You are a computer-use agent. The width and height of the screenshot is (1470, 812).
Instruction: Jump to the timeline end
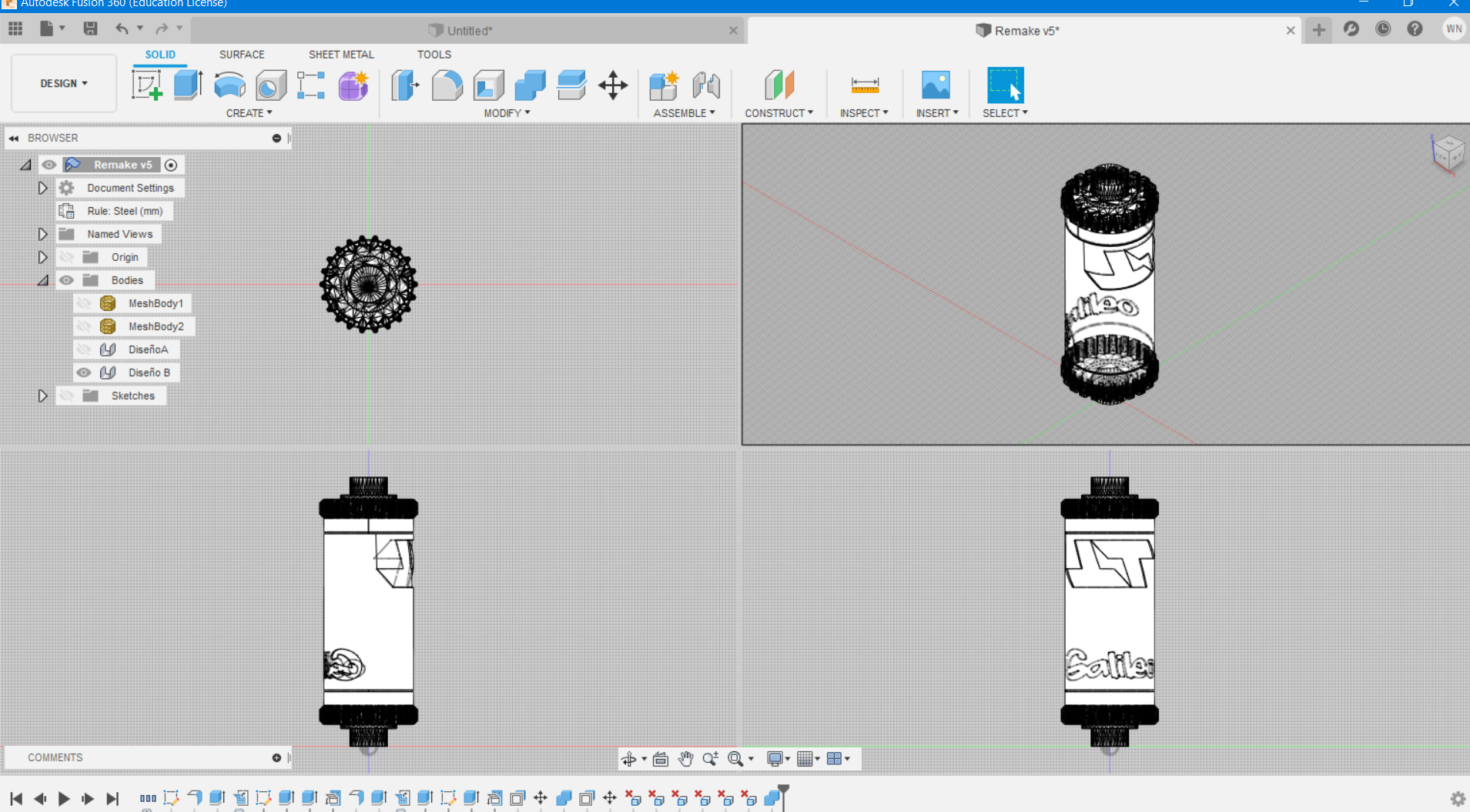tap(112, 799)
